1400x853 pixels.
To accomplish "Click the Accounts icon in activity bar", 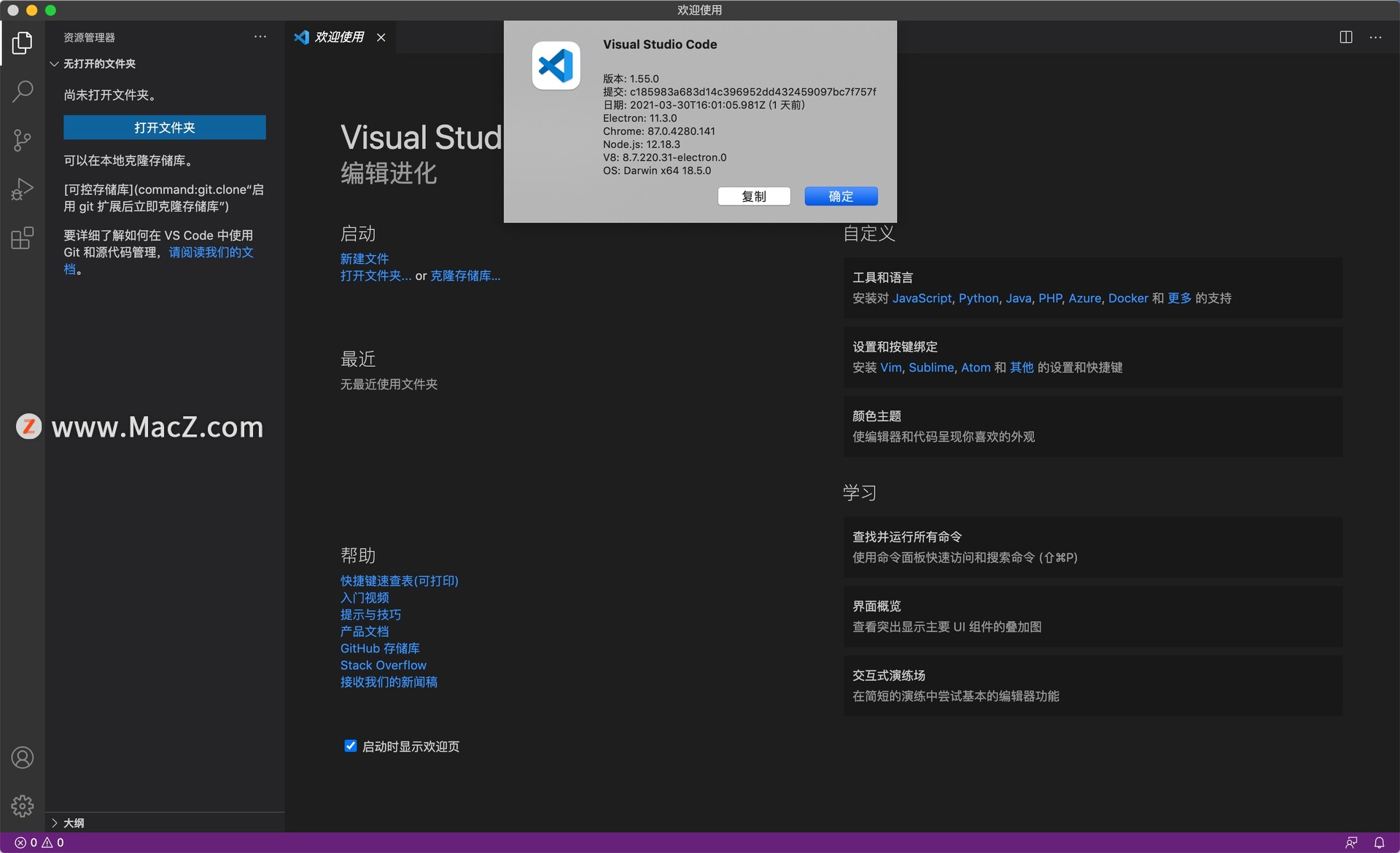I will click(22, 757).
